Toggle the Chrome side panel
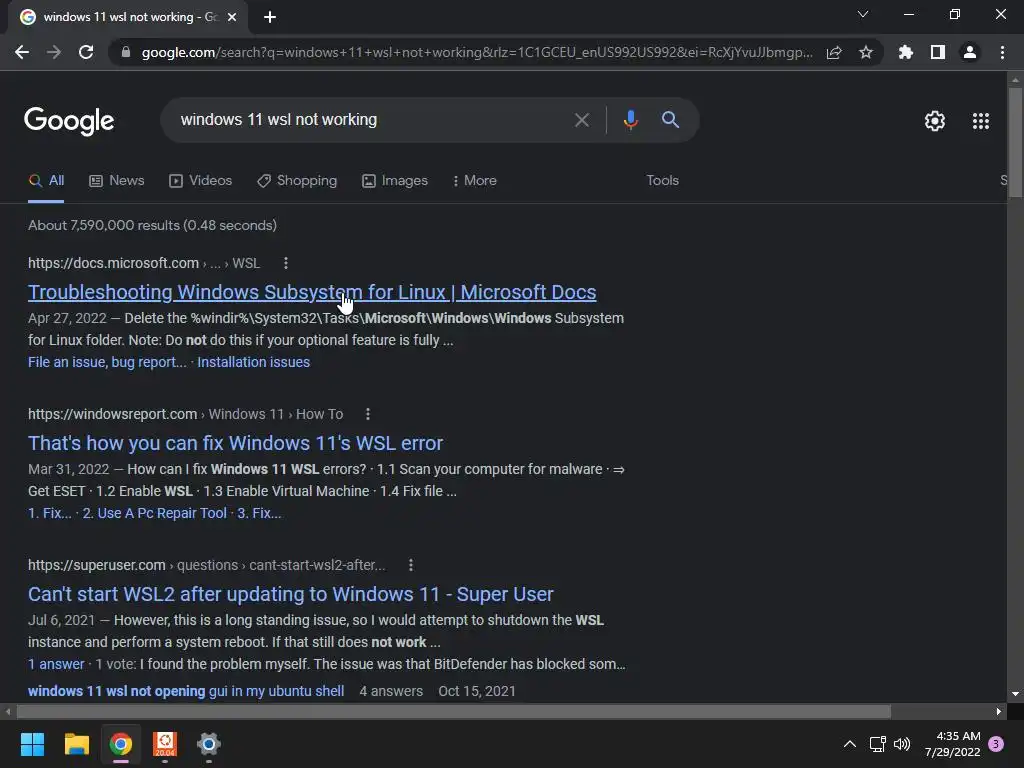This screenshot has width=1024, height=768. [x=938, y=52]
